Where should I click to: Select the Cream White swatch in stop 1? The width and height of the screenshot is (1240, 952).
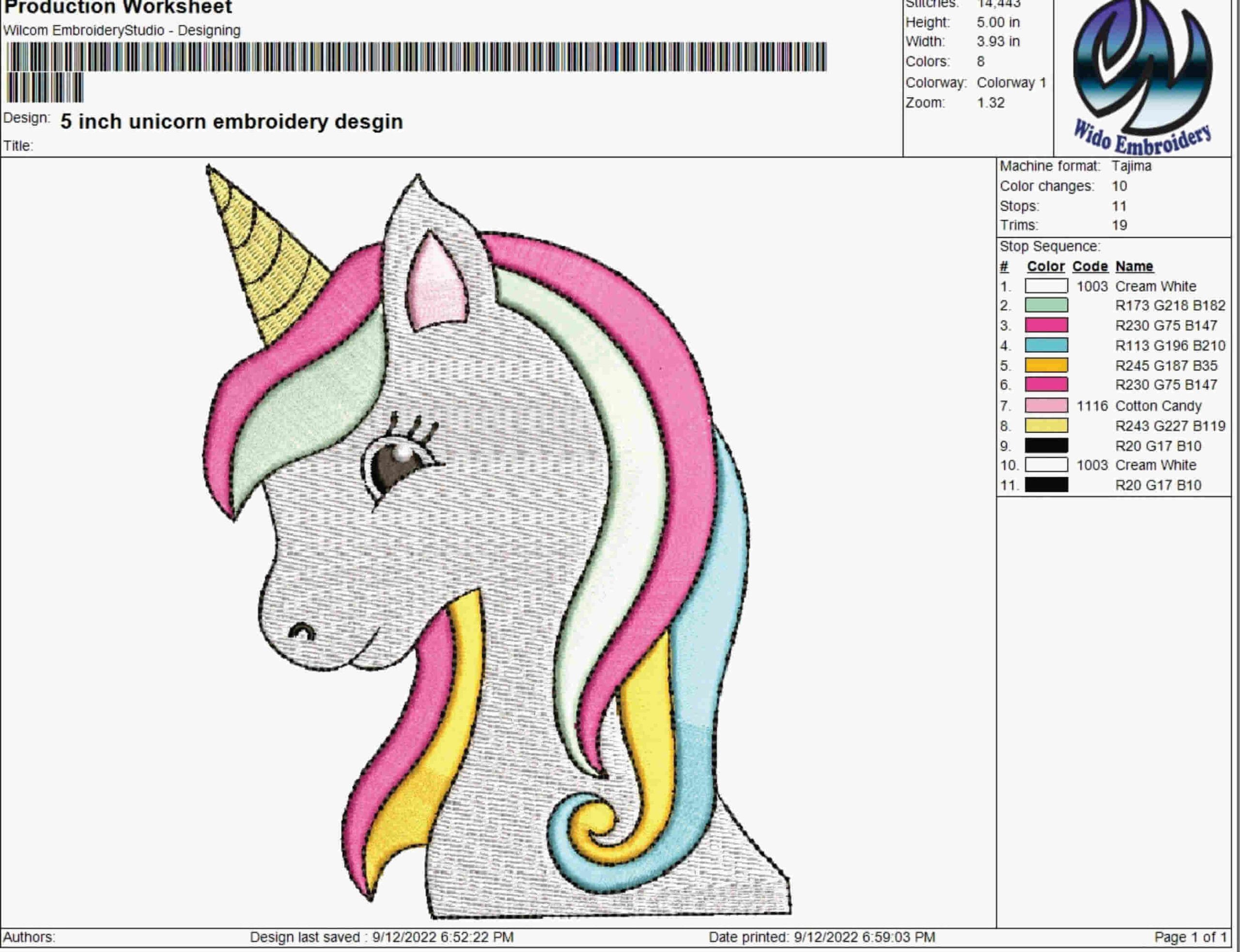point(1046,286)
